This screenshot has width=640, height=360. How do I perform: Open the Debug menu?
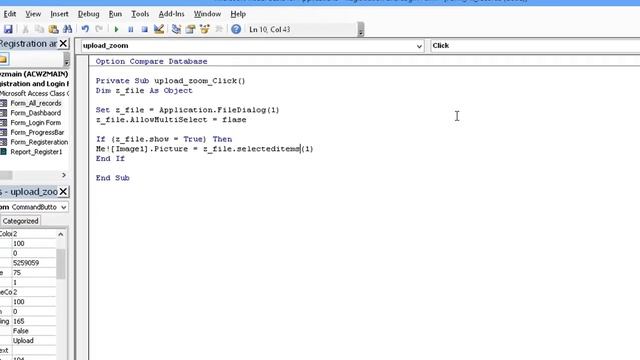(x=89, y=14)
